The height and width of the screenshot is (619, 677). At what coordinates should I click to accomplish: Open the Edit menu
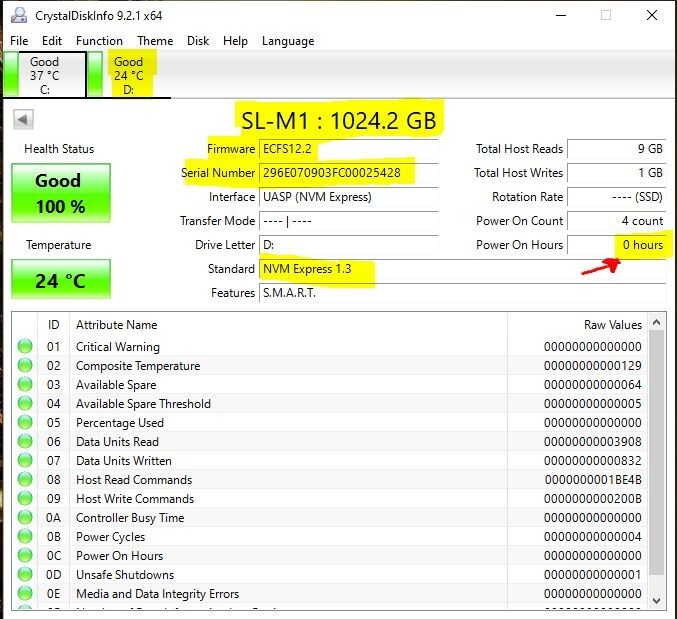pos(52,41)
